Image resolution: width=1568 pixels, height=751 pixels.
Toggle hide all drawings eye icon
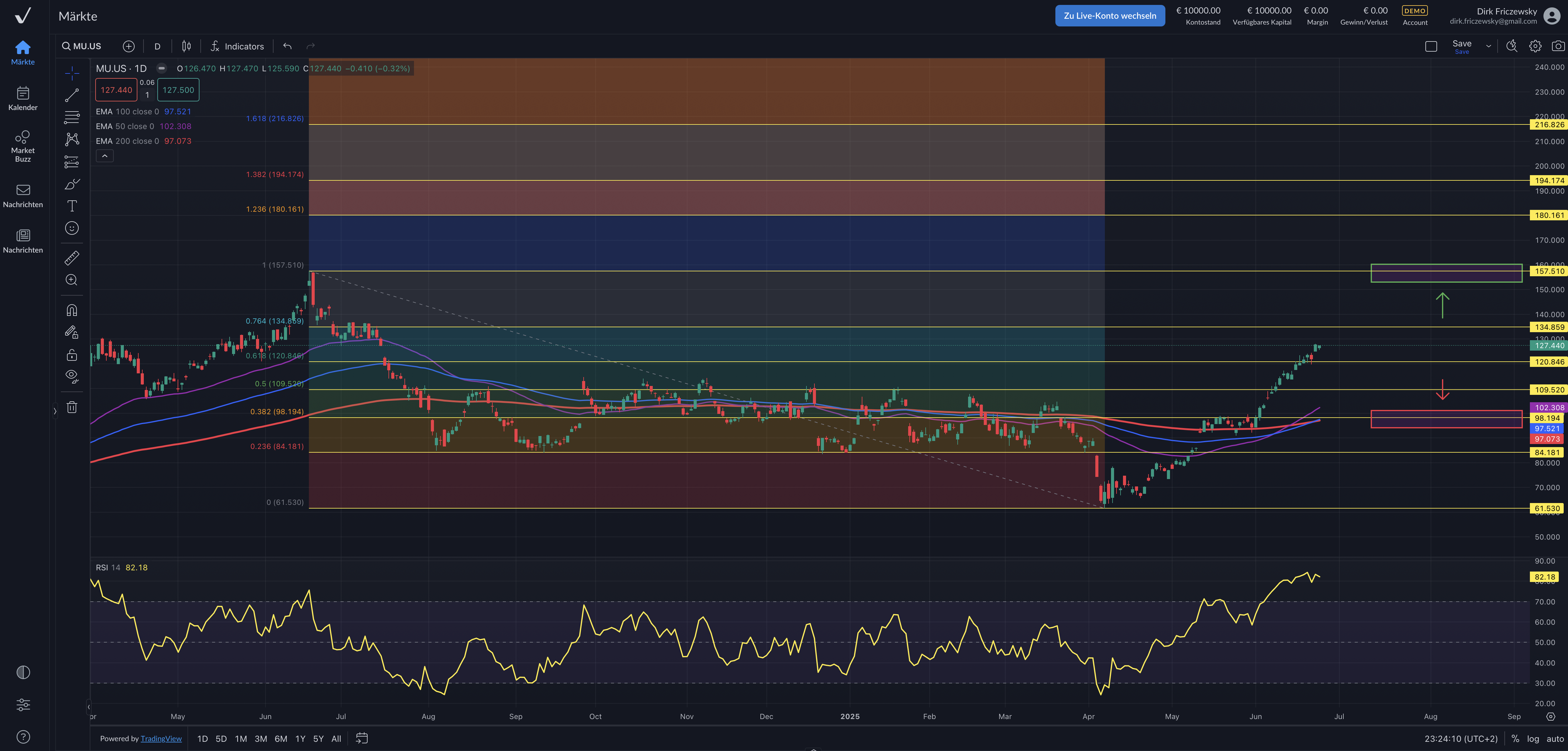click(x=72, y=376)
